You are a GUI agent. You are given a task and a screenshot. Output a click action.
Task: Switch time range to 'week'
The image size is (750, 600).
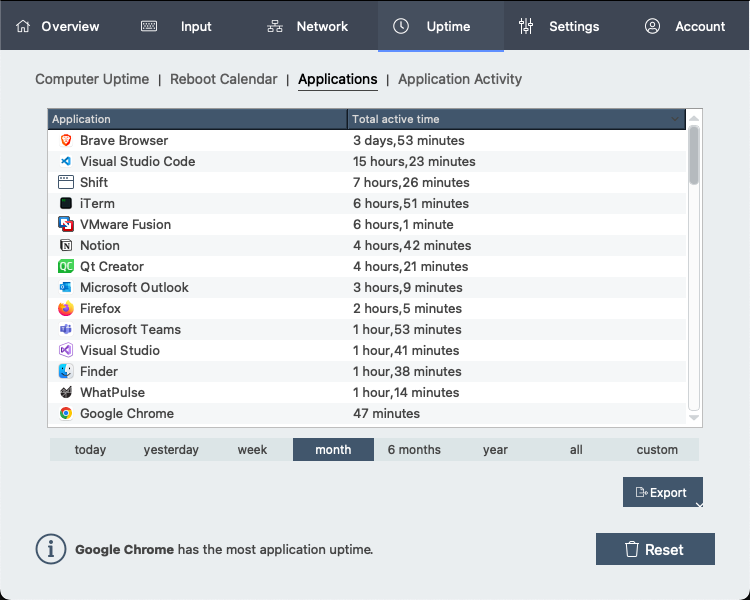(x=252, y=450)
